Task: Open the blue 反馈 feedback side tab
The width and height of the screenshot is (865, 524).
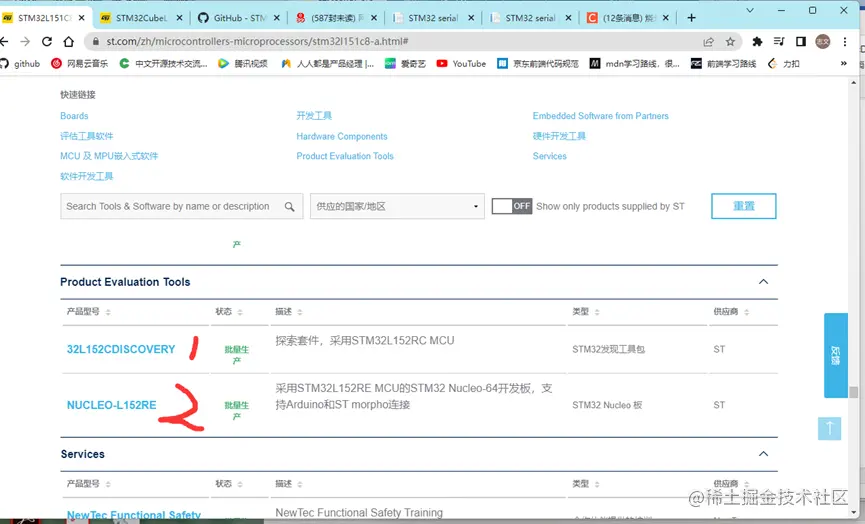Action: pos(836,355)
